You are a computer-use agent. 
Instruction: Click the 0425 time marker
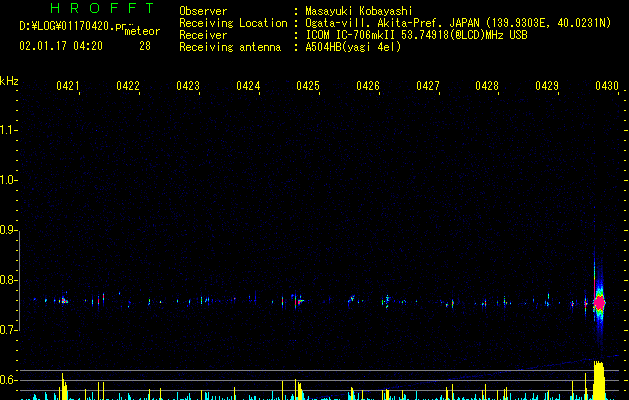click(x=308, y=85)
